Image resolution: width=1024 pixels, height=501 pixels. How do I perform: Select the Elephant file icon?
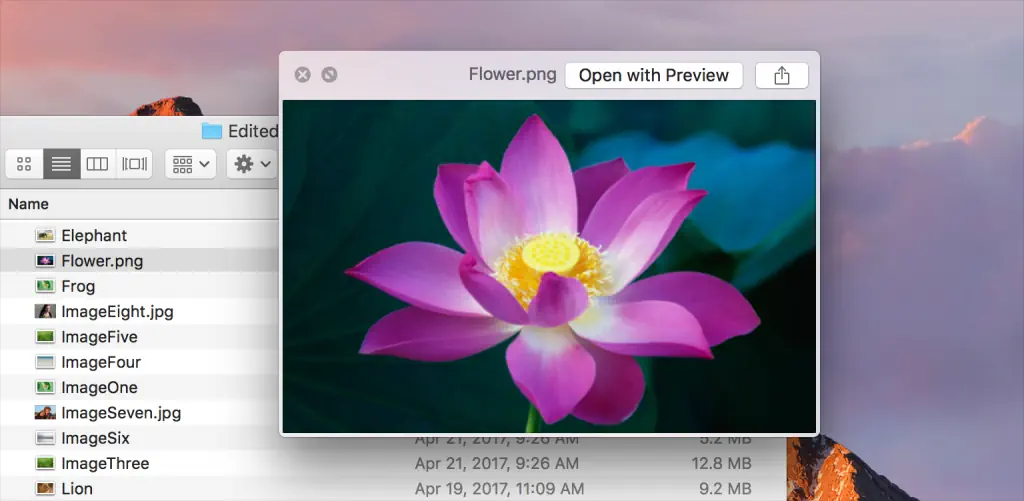(45, 236)
